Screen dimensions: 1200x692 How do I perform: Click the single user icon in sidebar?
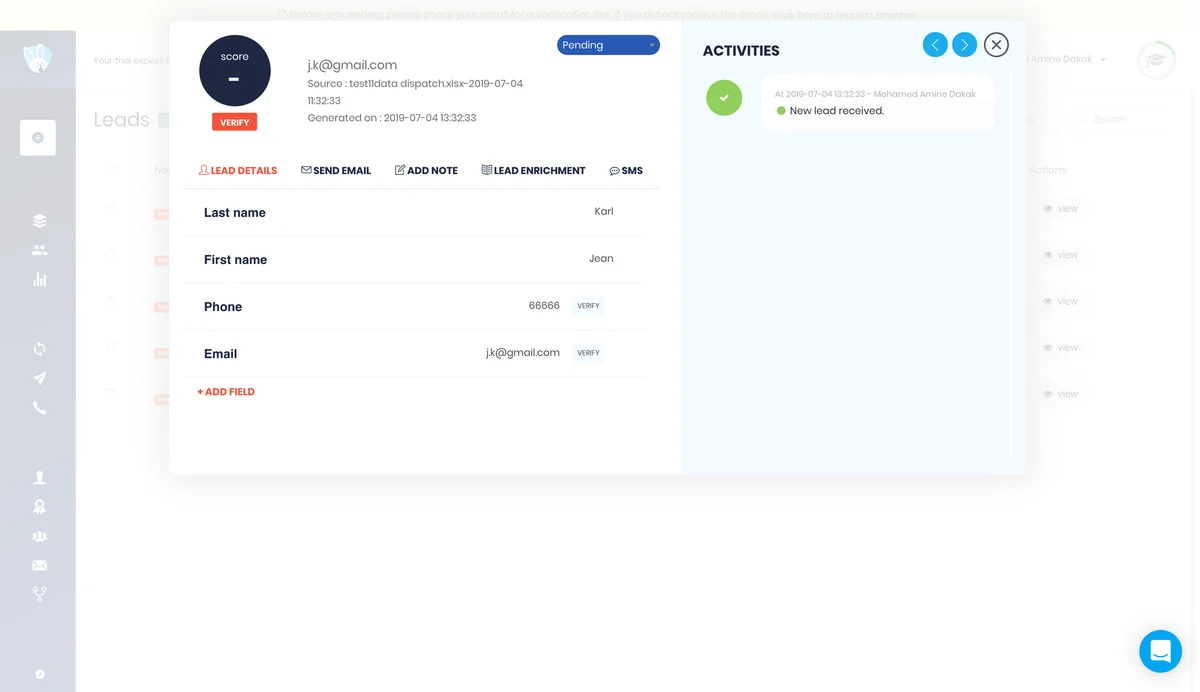pyautogui.click(x=39, y=478)
